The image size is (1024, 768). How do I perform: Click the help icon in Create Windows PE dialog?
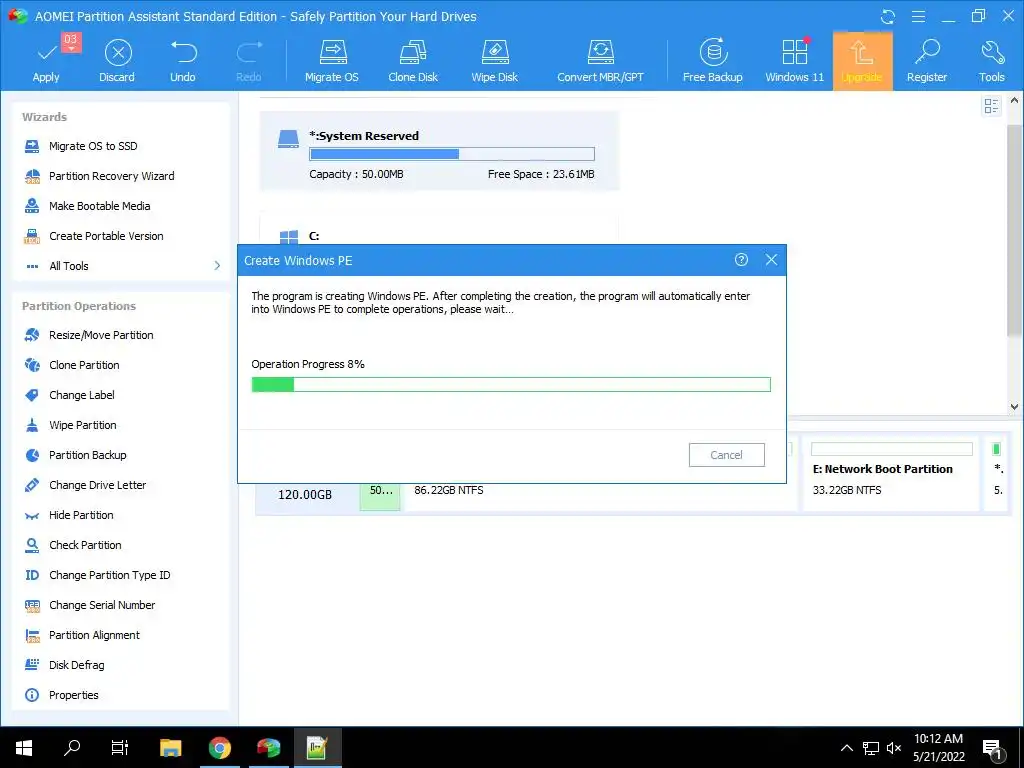pyautogui.click(x=741, y=260)
